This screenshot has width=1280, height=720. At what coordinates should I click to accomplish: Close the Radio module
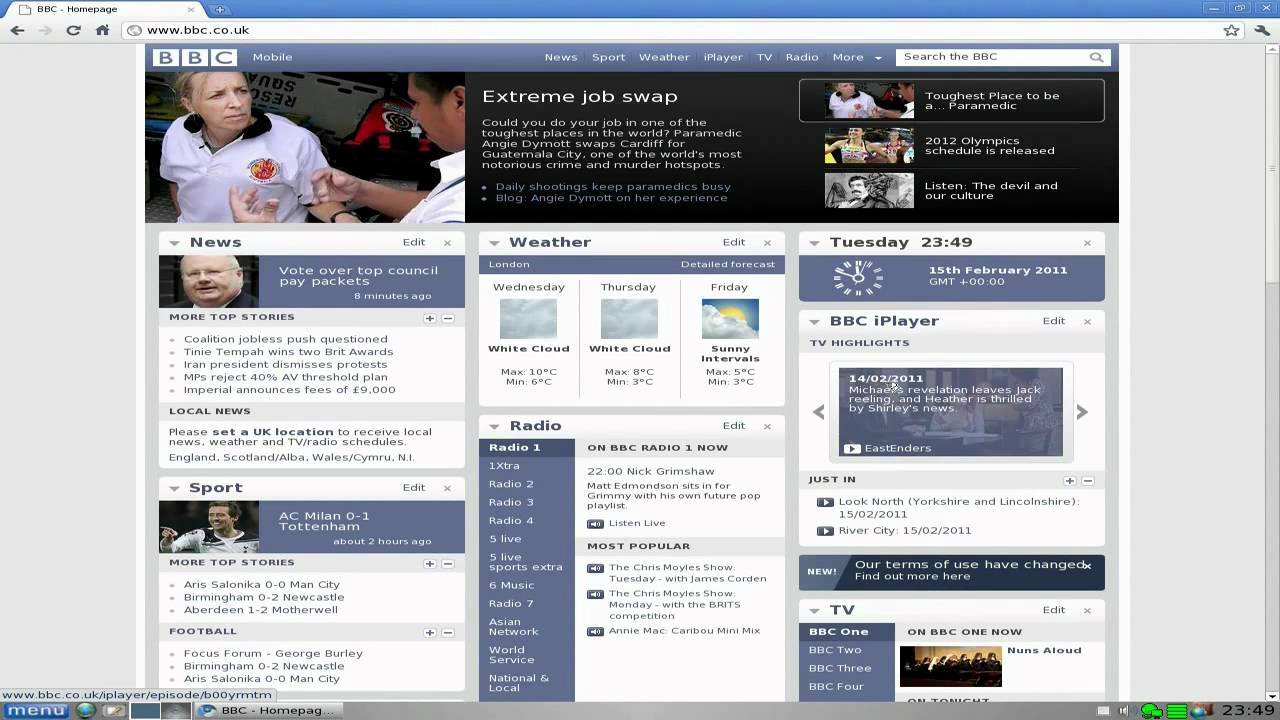point(767,426)
